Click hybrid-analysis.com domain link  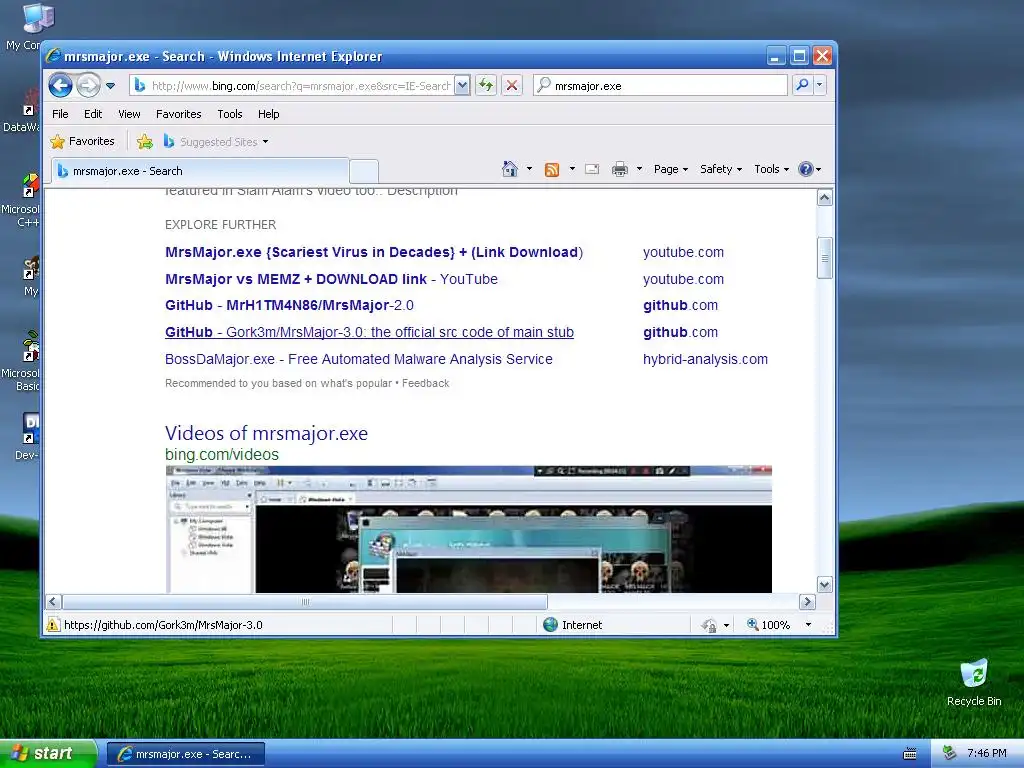click(705, 359)
